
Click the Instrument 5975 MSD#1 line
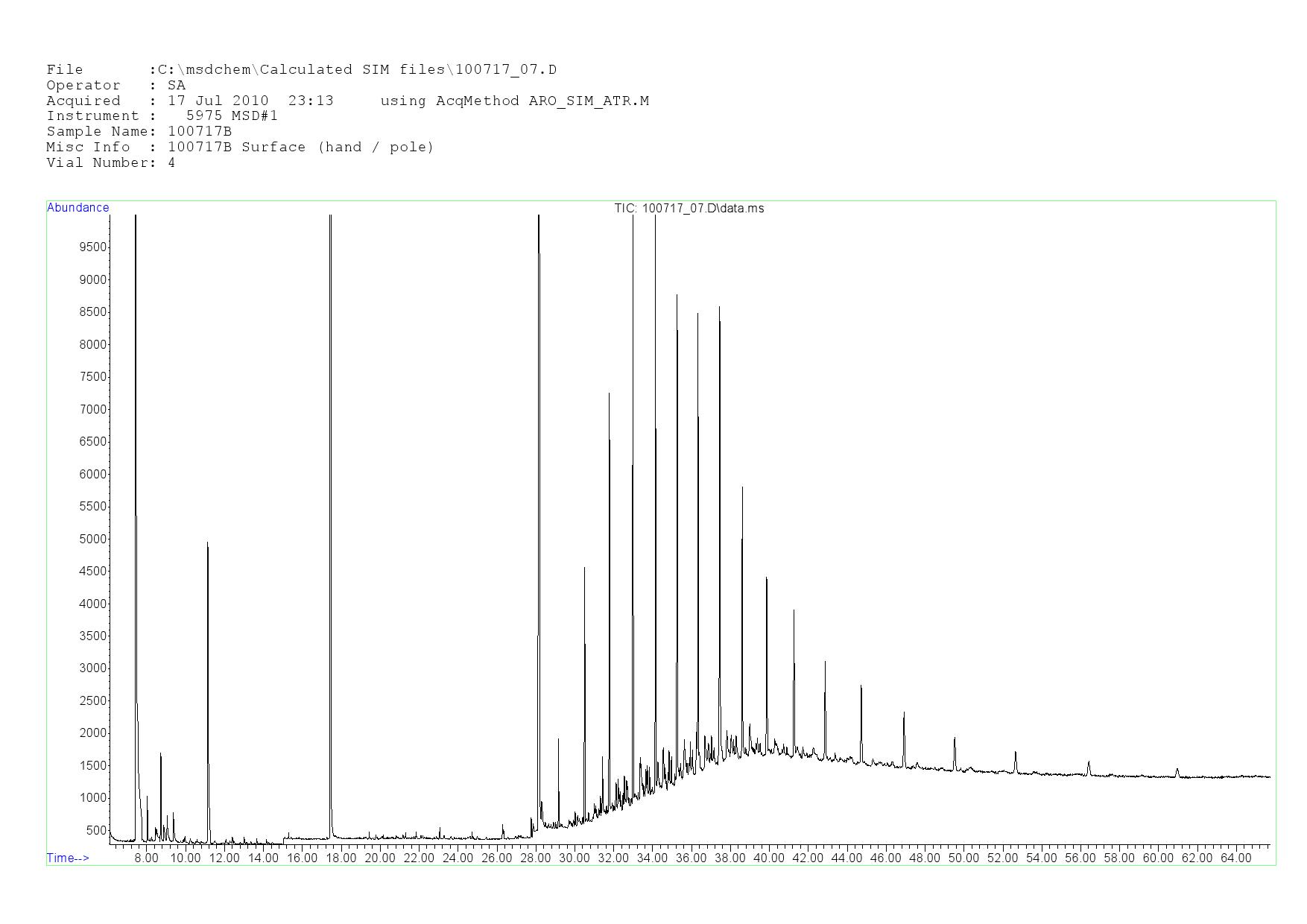coord(162,116)
